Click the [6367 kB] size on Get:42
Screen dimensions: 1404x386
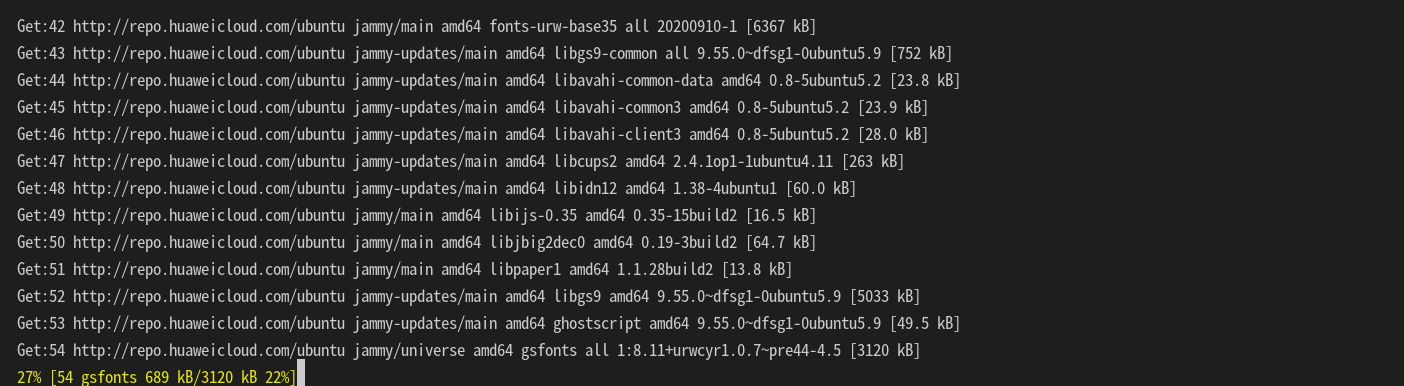[x=781, y=27]
